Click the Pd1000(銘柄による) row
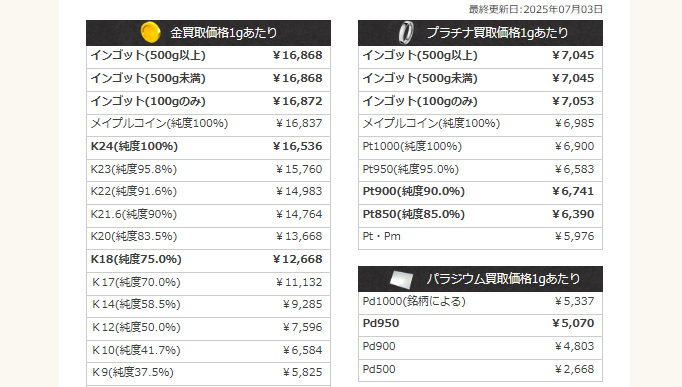 pyautogui.click(x=480, y=302)
